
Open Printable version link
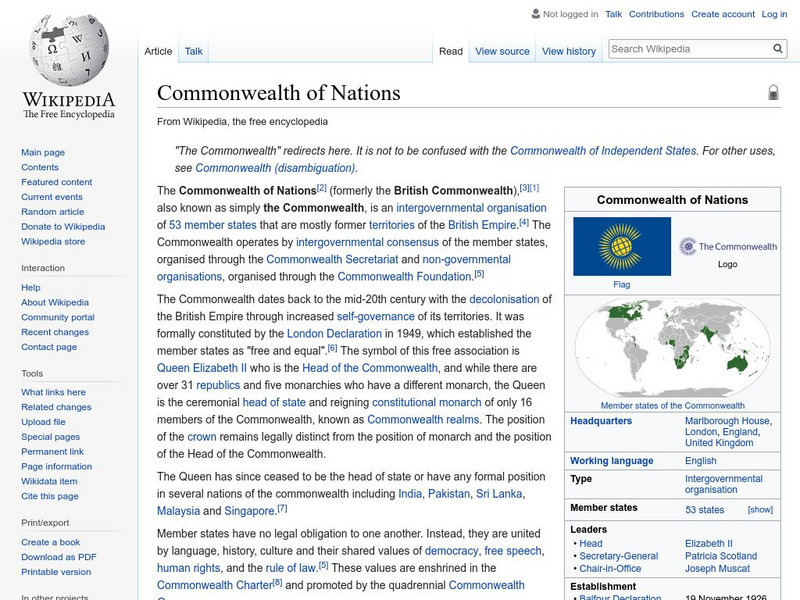click(x=56, y=571)
